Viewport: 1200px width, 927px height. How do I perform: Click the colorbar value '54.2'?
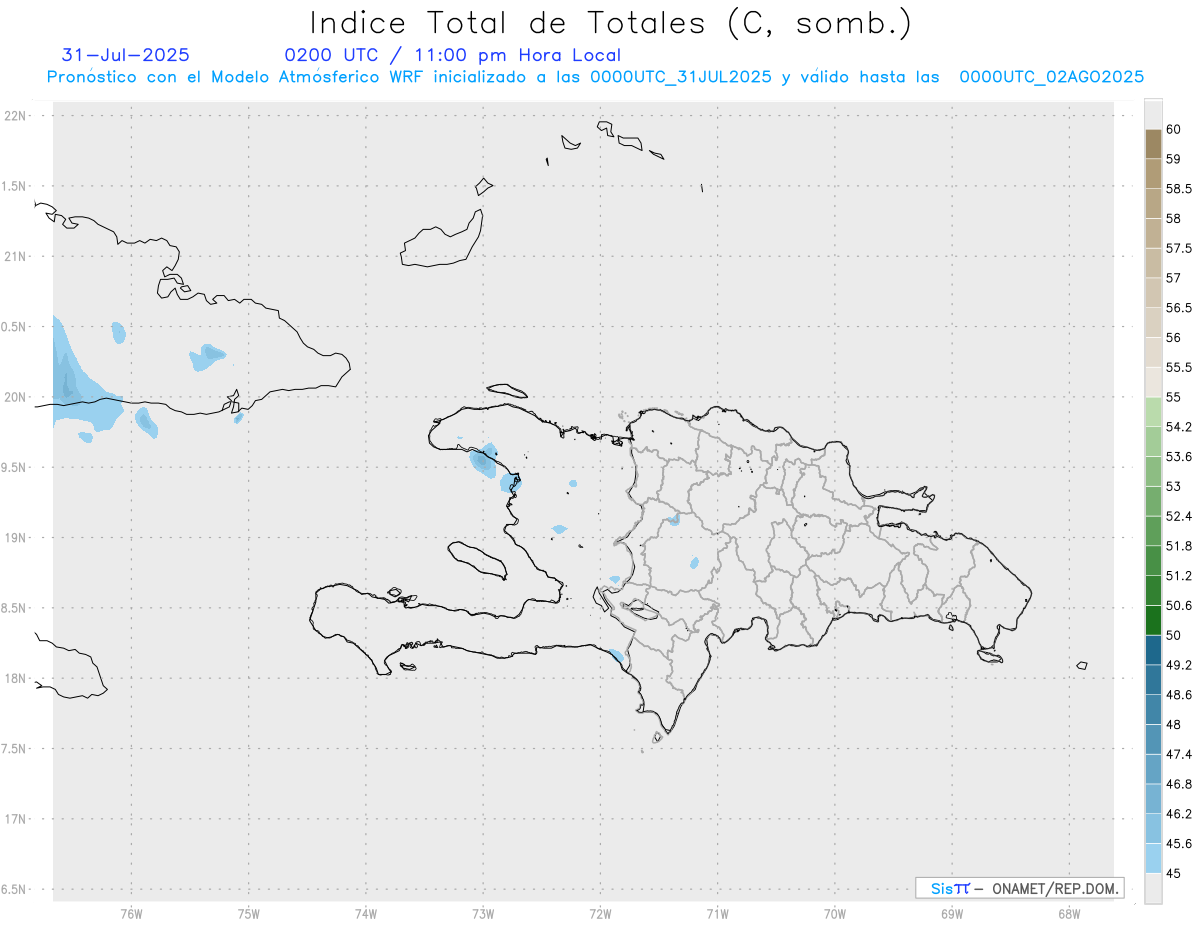point(1179,427)
